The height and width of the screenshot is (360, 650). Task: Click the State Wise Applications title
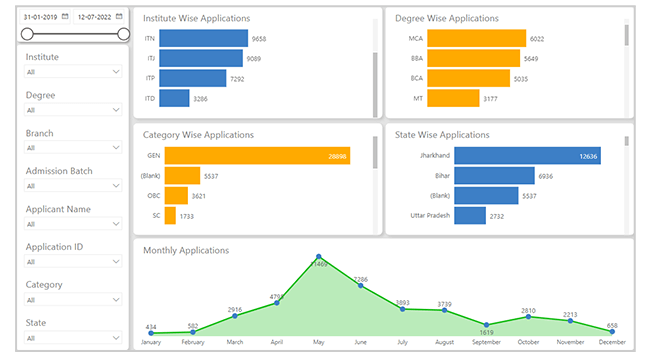[442, 135]
